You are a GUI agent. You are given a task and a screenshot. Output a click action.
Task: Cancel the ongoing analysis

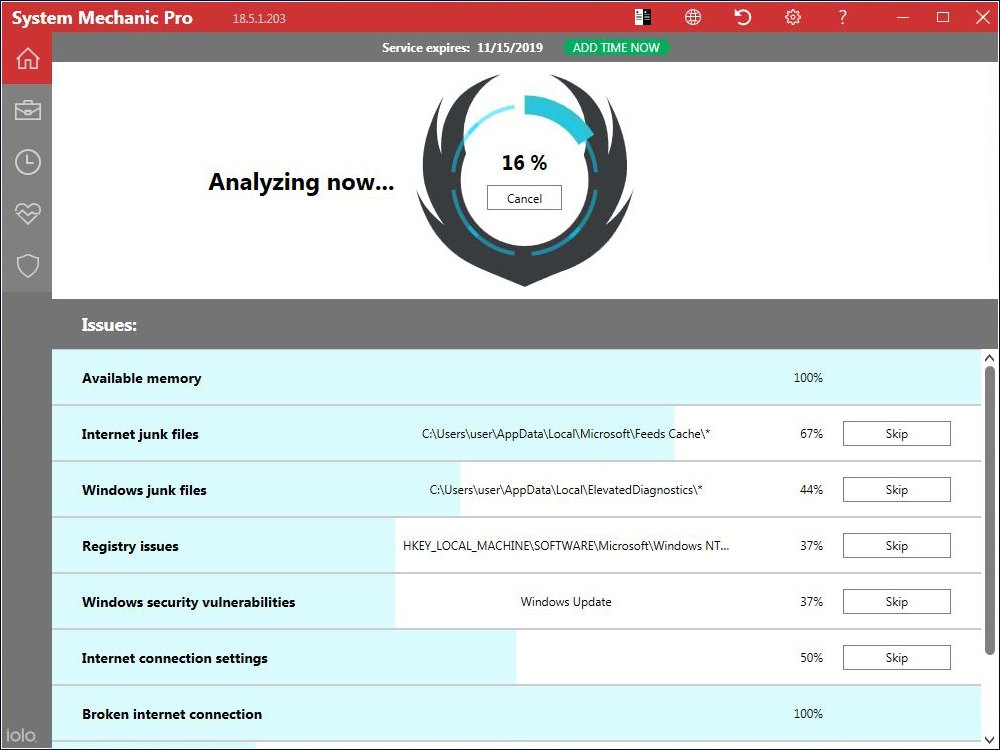[524, 198]
